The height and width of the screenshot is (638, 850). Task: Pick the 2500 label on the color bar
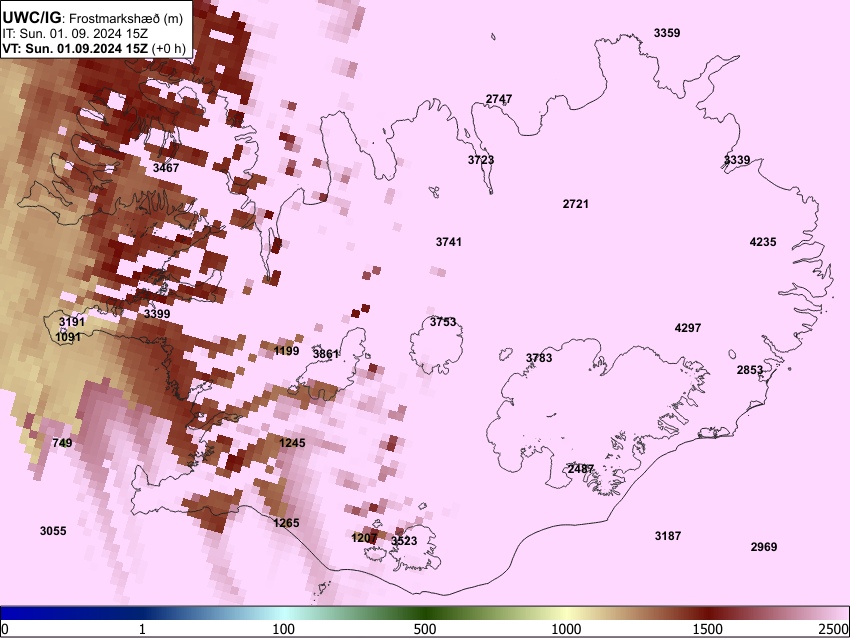click(834, 629)
